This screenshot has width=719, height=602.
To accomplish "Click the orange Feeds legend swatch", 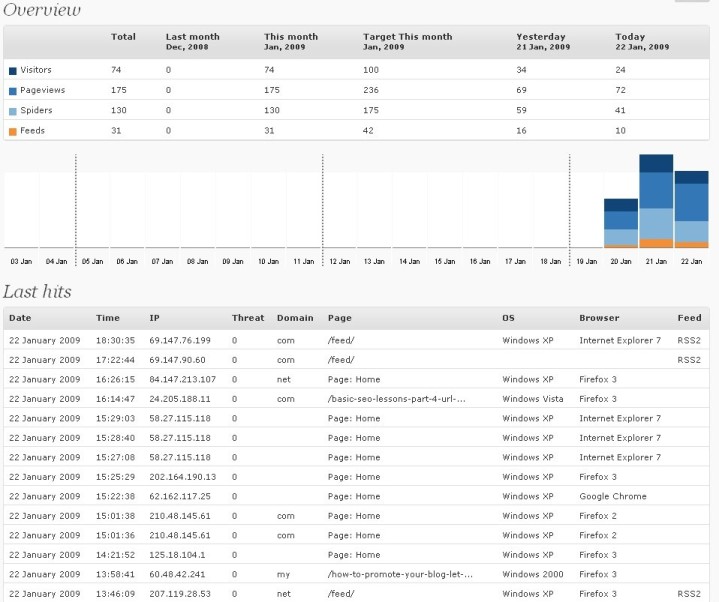I will click(12, 131).
